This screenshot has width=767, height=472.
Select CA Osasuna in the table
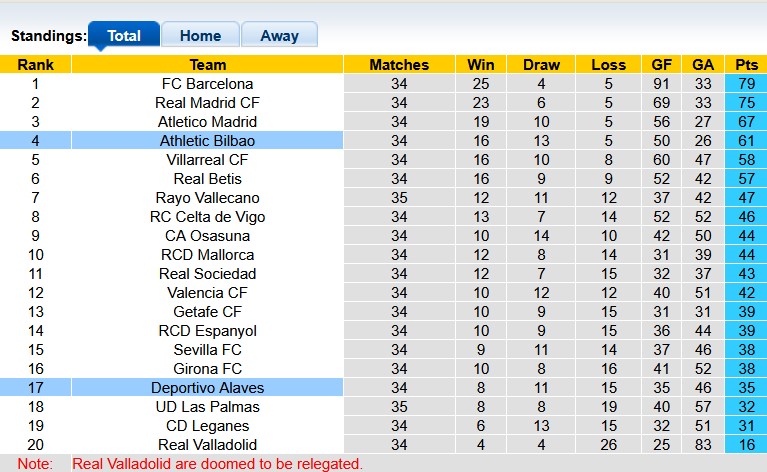tap(207, 236)
